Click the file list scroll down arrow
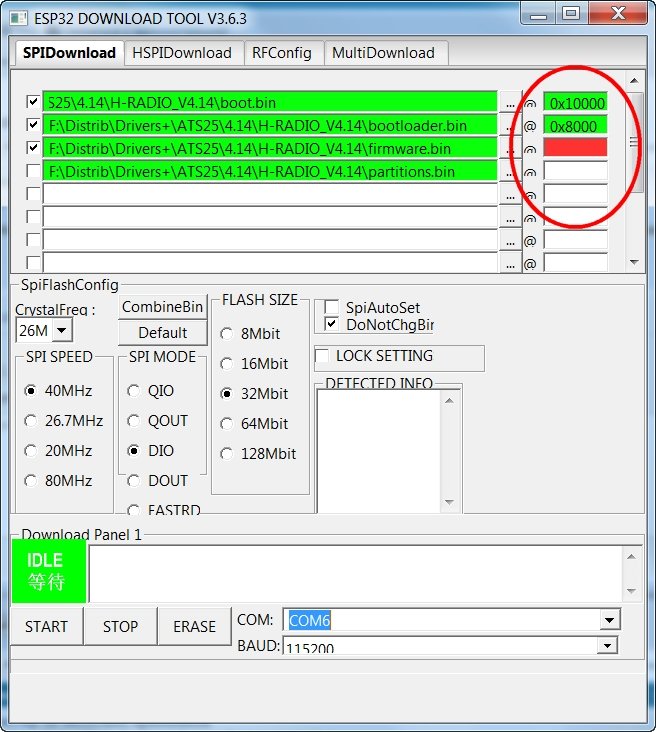 634,262
